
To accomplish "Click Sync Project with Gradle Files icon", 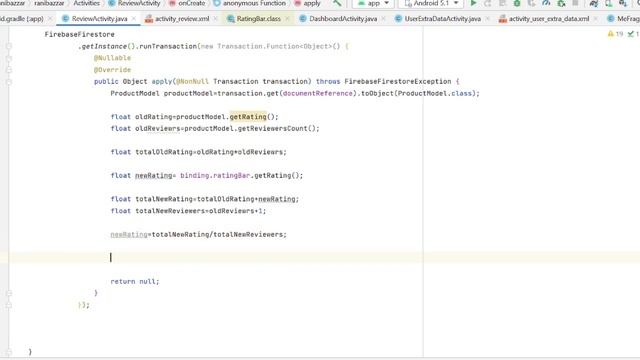I will [x=594, y=3].
